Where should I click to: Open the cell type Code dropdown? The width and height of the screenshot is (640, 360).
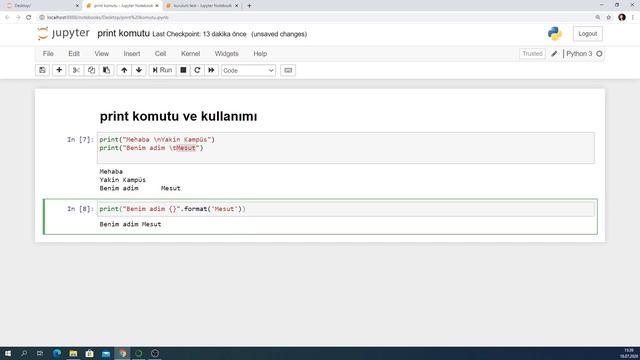click(248, 71)
